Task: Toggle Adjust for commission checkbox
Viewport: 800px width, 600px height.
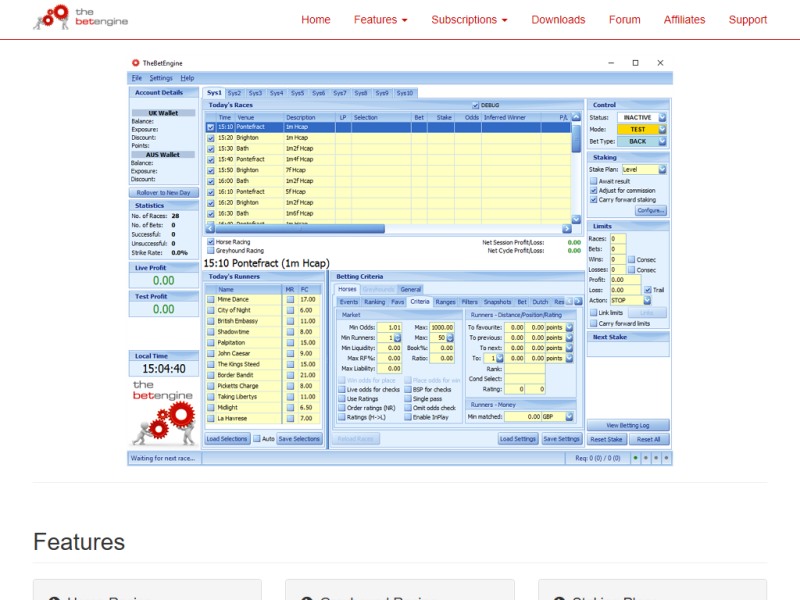Action: click(593, 190)
